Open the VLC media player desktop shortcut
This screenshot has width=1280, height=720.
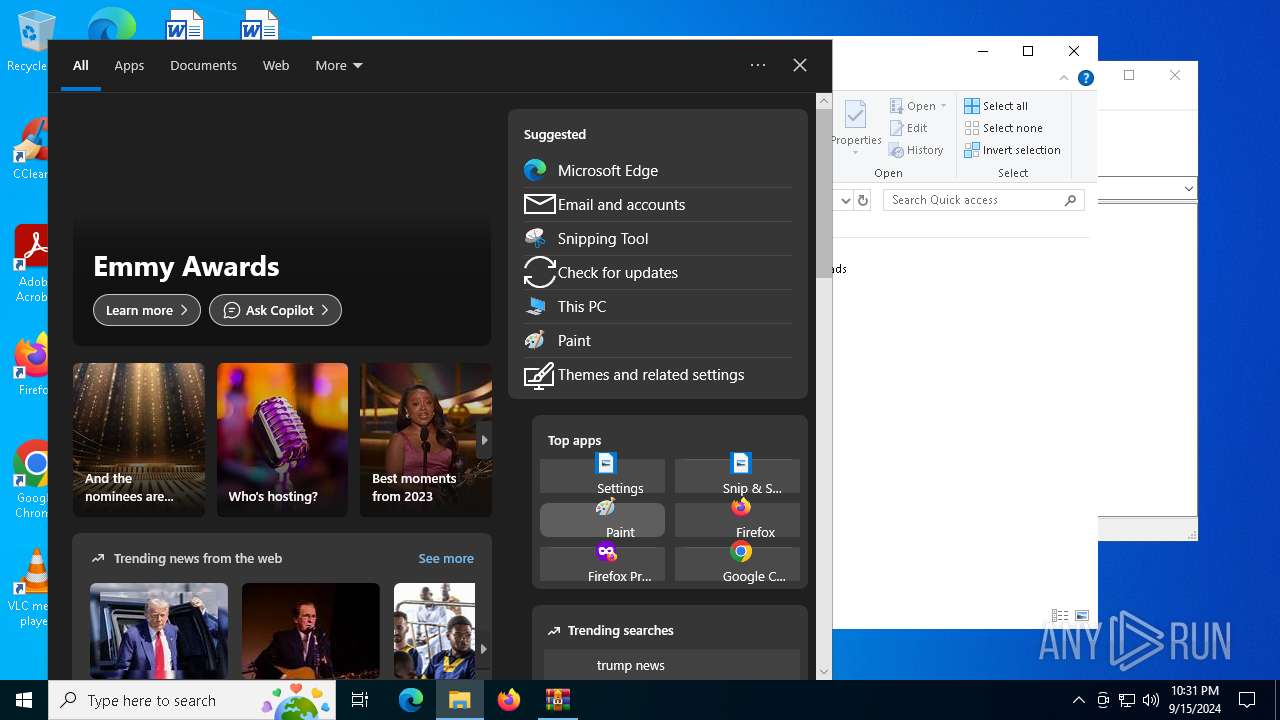coord(33,588)
